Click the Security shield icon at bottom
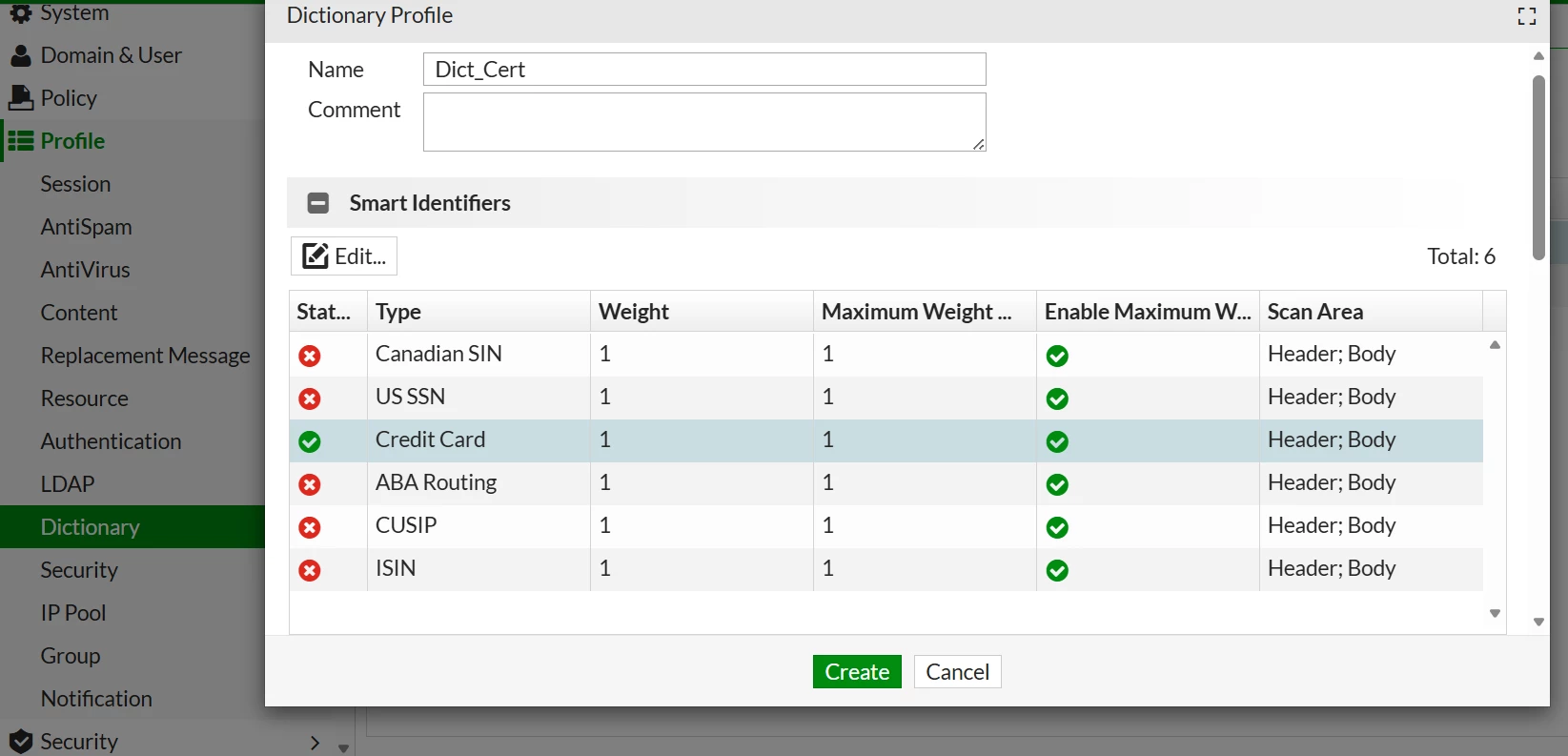The image size is (1568, 756). pyautogui.click(x=20, y=742)
